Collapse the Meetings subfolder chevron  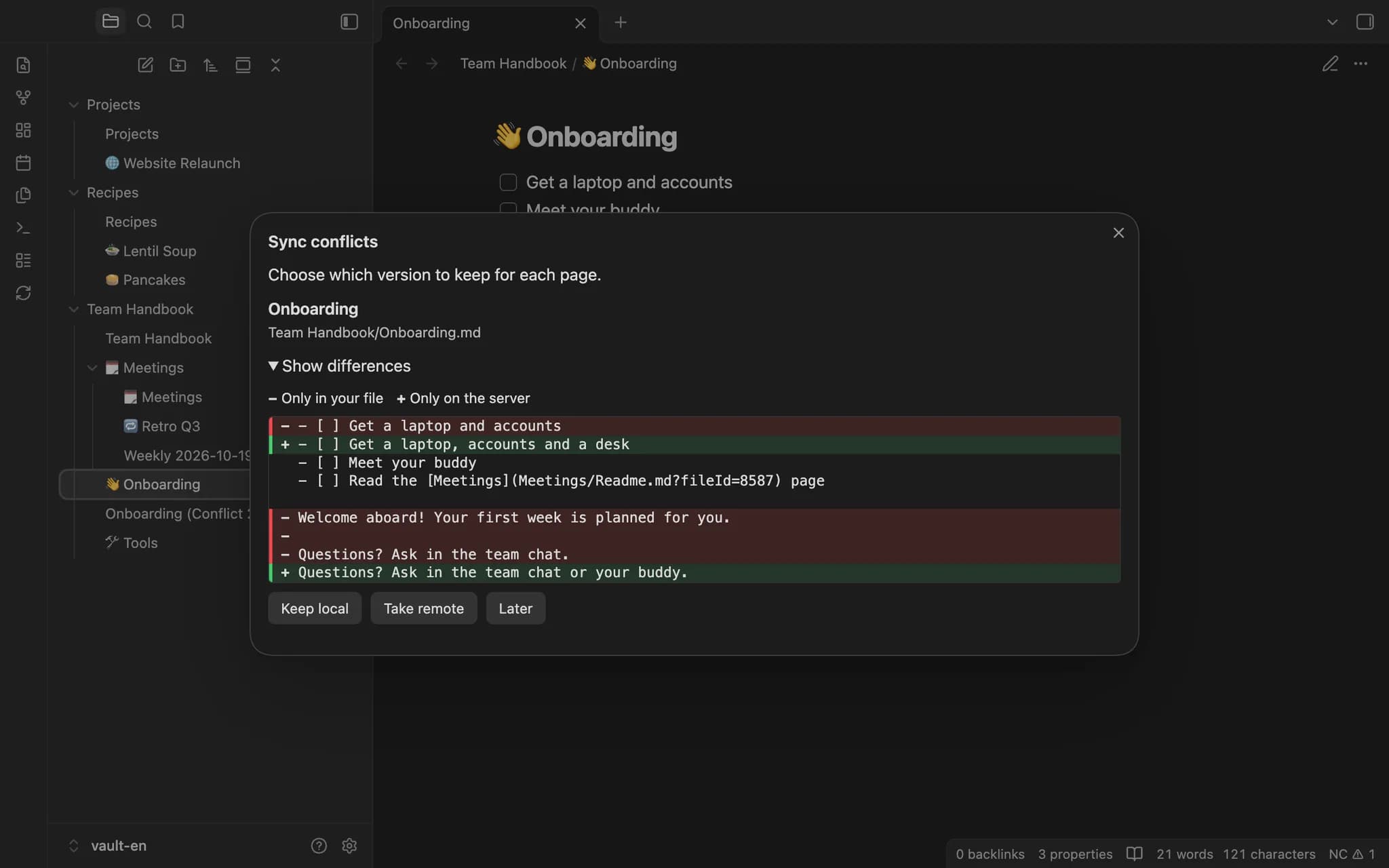pyautogui.click(x=92, y=368)
